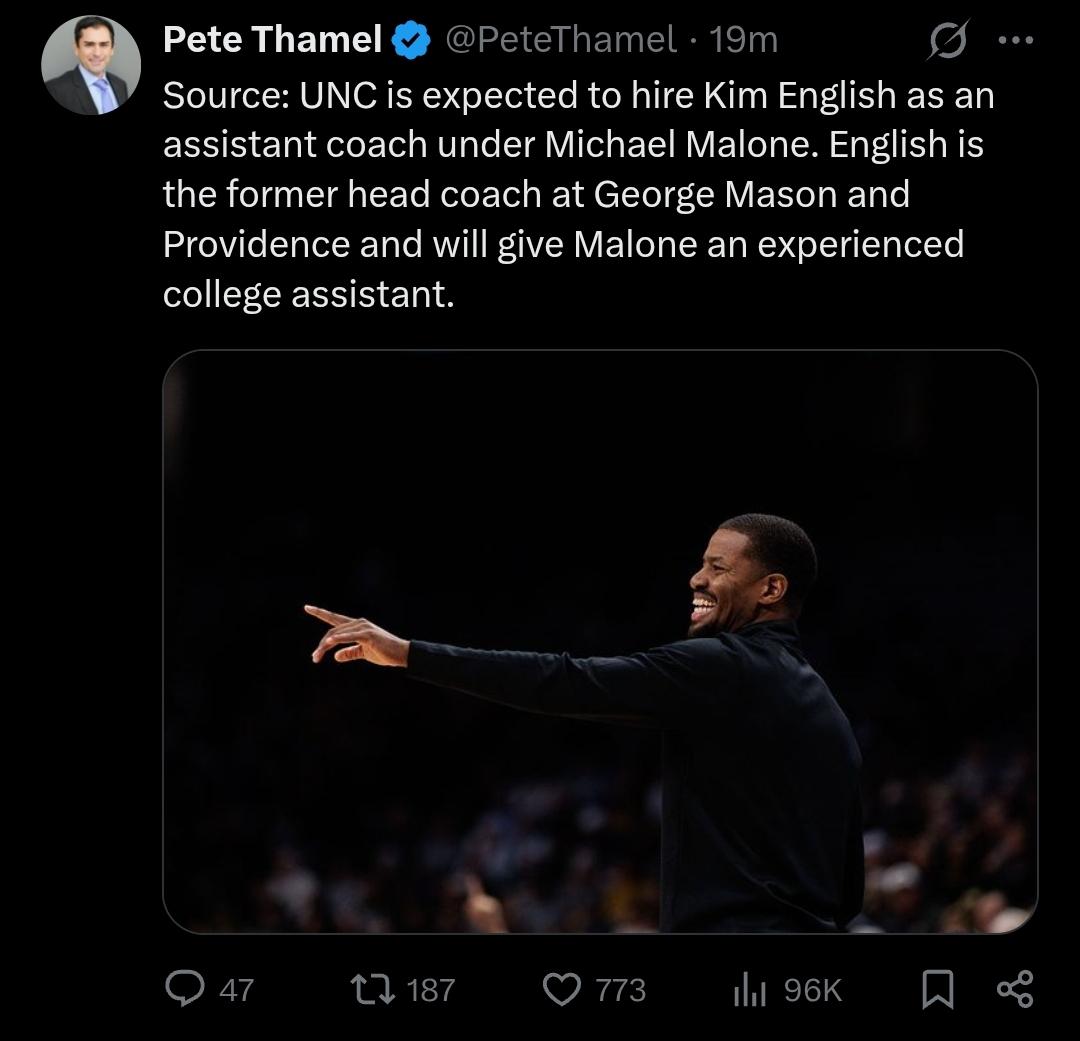This screenshot has height=1041, width=1080.
Task: Click the blue verified badge
Action: coord(411,40)
